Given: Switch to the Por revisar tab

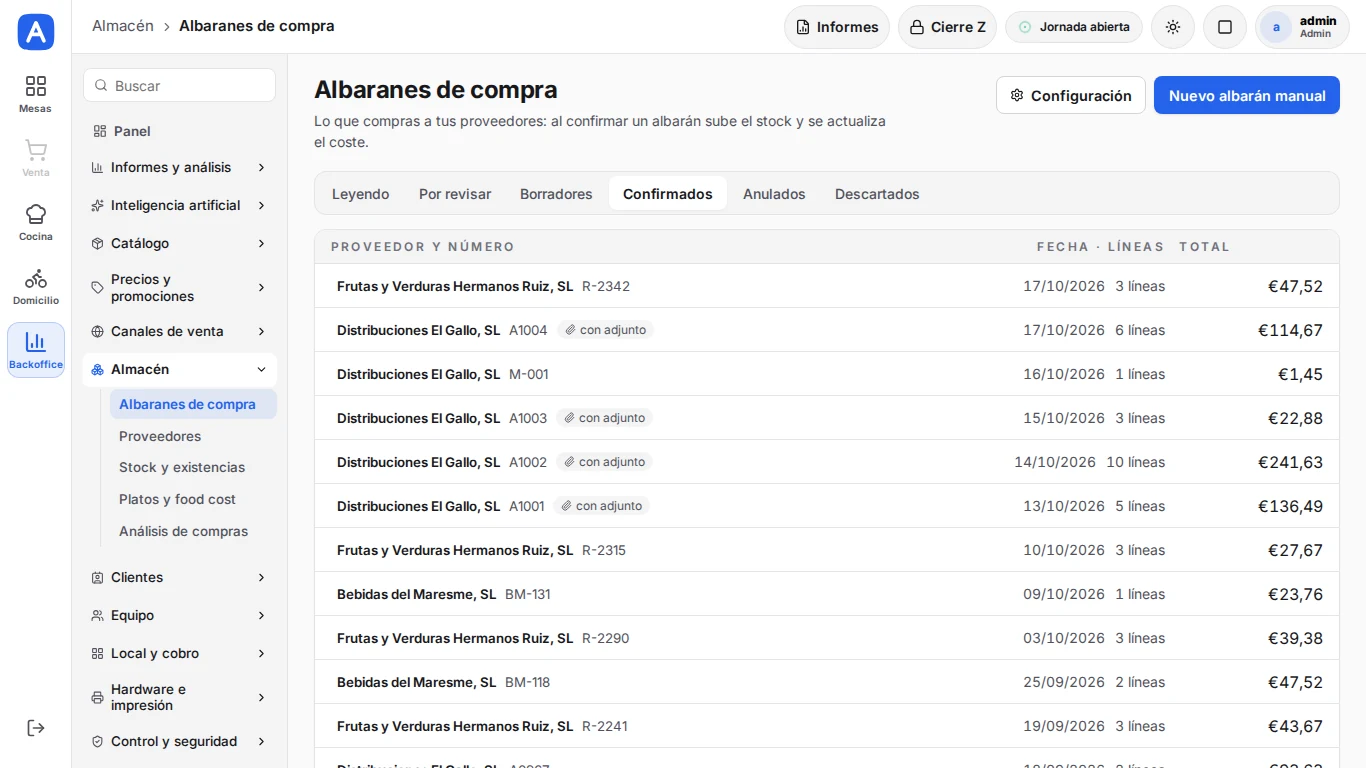Looking at the screenshot, I should point(455,194).
